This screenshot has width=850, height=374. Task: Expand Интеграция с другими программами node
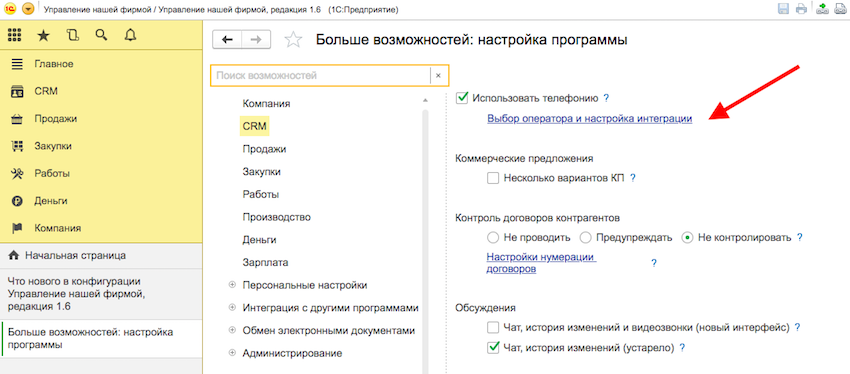(x=232, y=307)
